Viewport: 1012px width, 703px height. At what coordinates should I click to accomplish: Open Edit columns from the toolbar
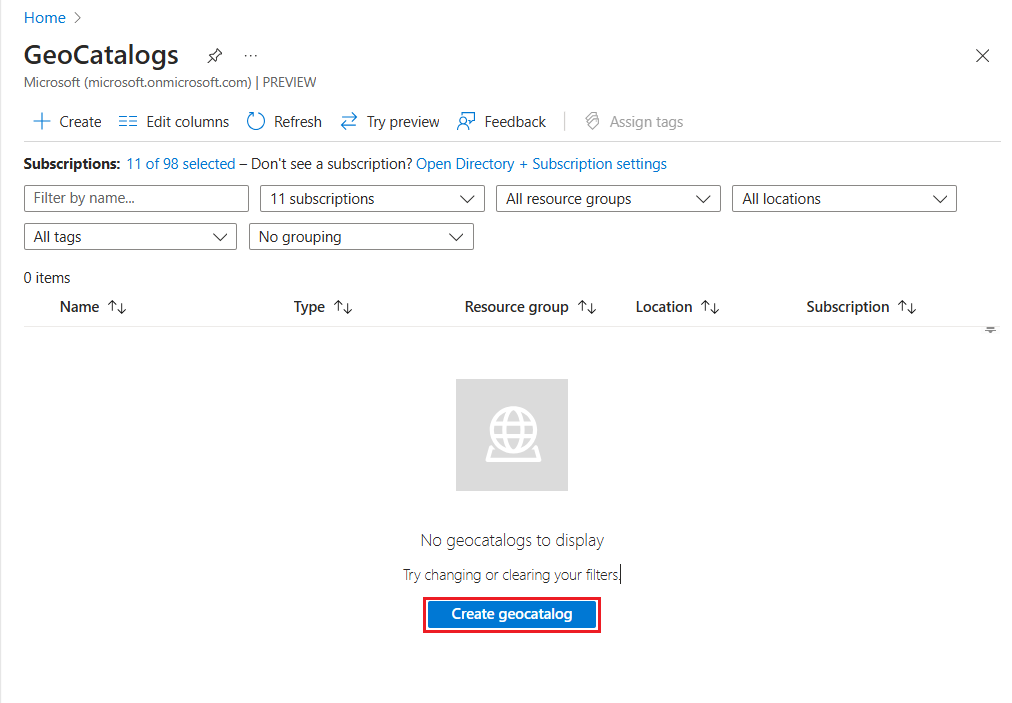pyautogui.click(x=174, y=122)
